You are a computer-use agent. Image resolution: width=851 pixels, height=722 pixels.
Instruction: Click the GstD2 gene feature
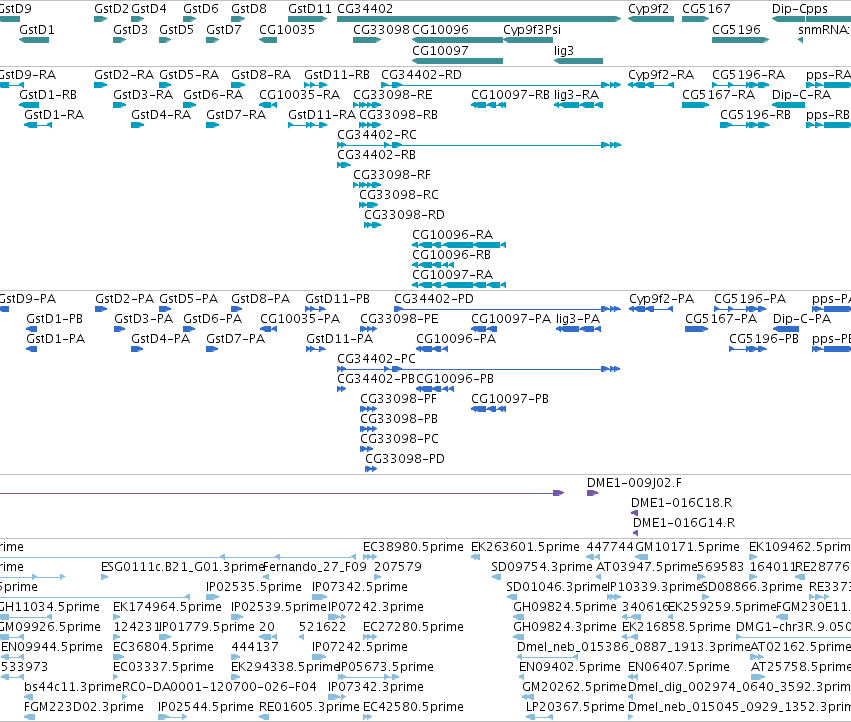[101, 19]
